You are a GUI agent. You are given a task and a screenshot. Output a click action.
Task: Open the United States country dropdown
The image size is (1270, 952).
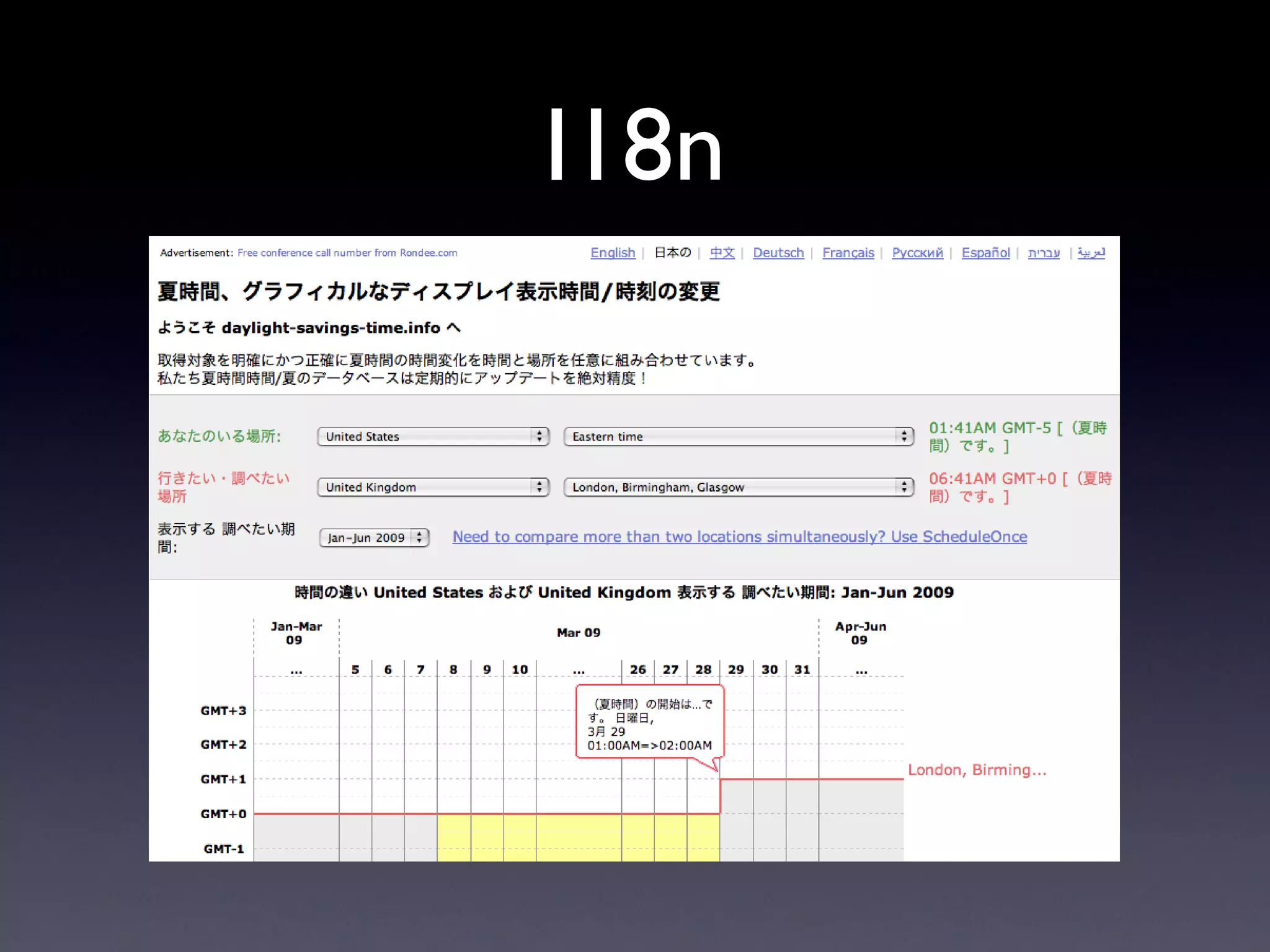[433, 436]
